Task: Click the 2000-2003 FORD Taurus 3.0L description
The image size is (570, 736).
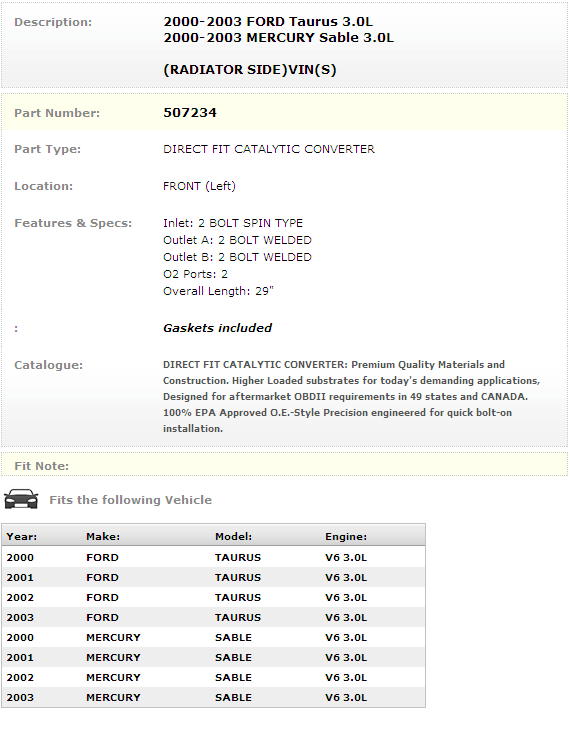Action: click(x=268, y=22)
